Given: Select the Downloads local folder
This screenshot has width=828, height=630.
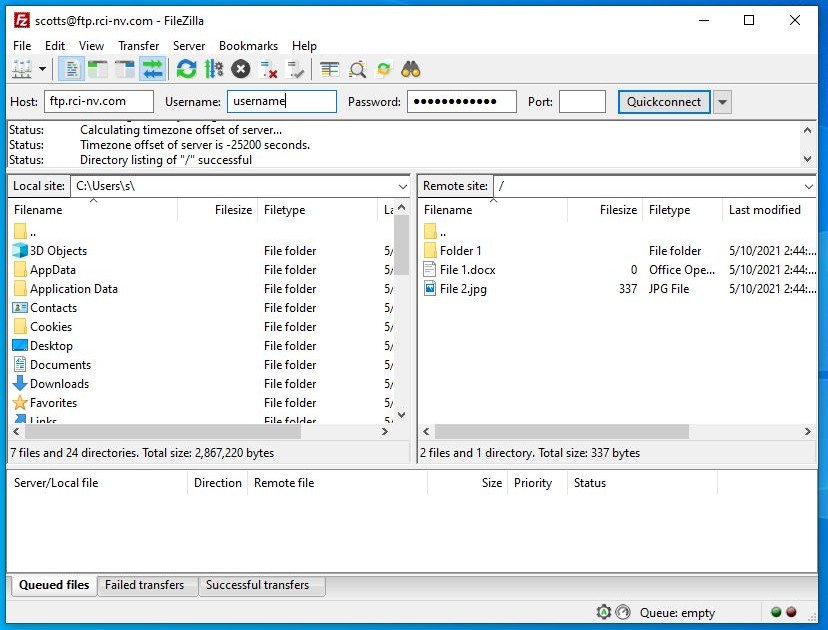Looking at the screenshot, I should point(59,384).
